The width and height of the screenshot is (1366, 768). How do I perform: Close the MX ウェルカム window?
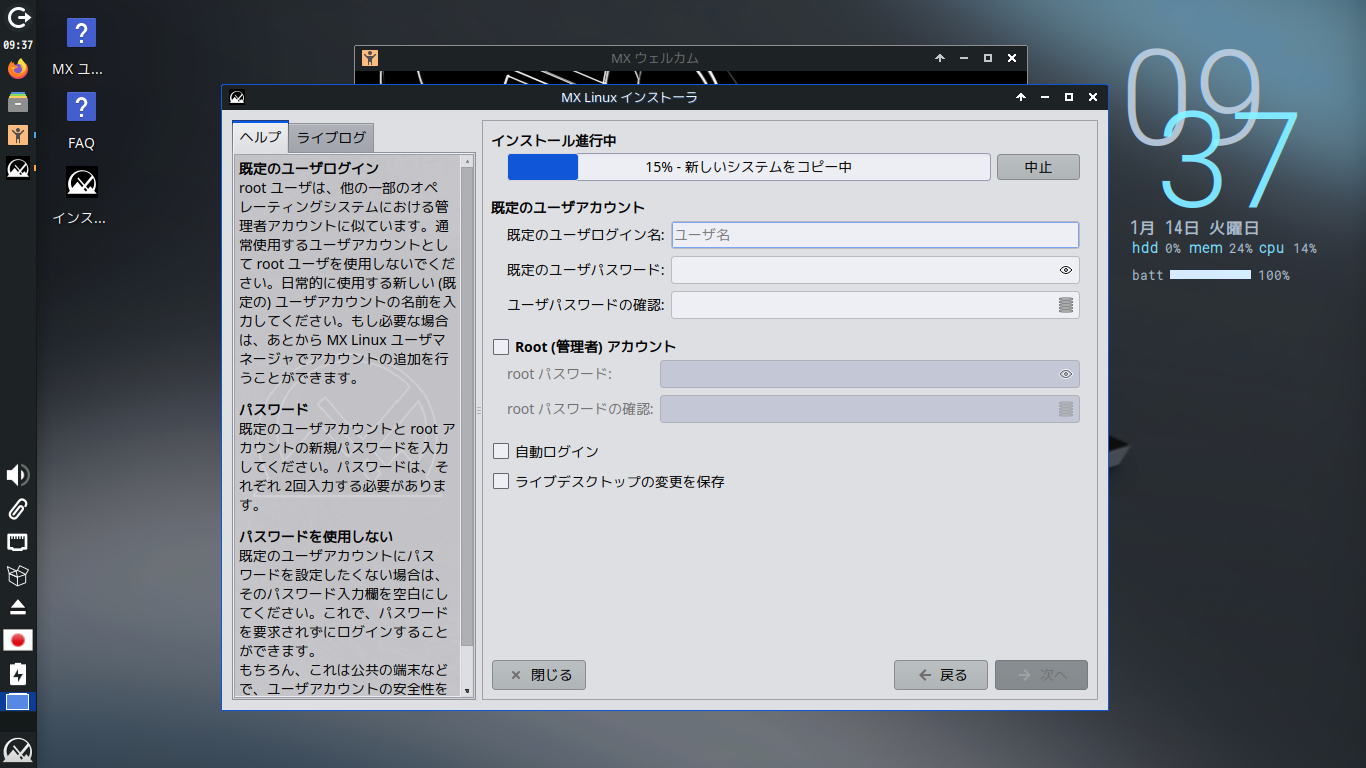tap(1012, 58)
